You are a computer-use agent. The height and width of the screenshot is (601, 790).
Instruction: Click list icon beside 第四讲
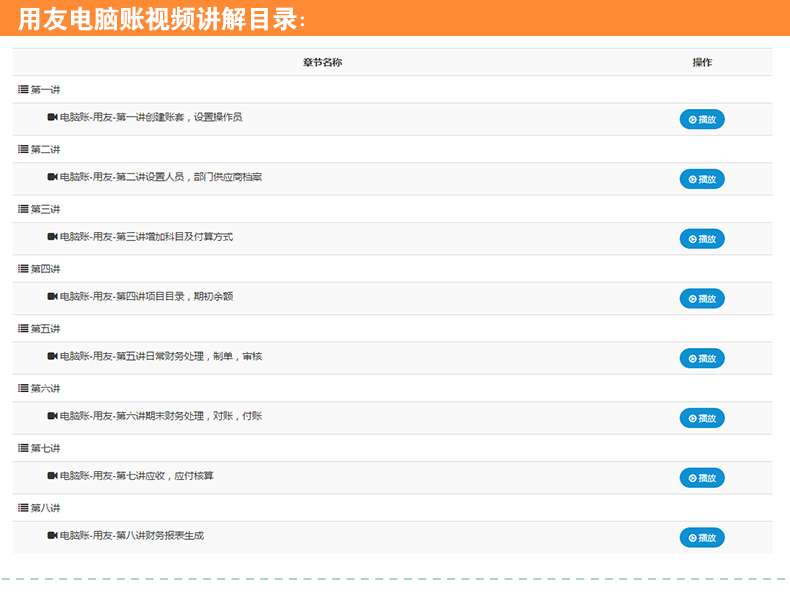point(23,269)
